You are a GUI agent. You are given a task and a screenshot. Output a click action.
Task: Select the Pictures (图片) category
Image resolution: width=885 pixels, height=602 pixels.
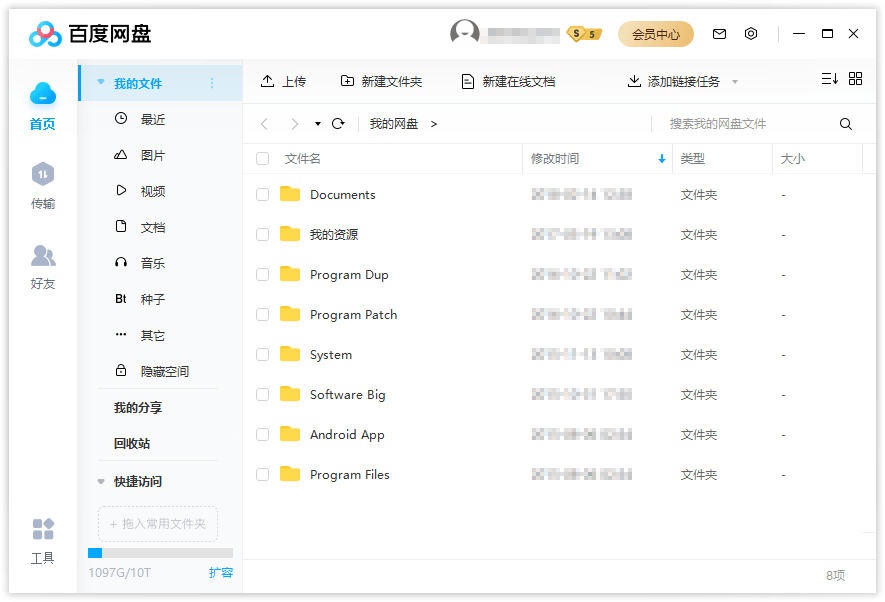pyautogui.click(x=152, y=156)
